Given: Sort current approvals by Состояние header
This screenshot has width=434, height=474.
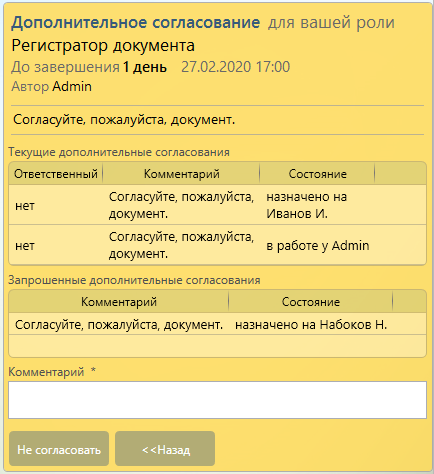Looking at the screenshot, I should 317,174.
